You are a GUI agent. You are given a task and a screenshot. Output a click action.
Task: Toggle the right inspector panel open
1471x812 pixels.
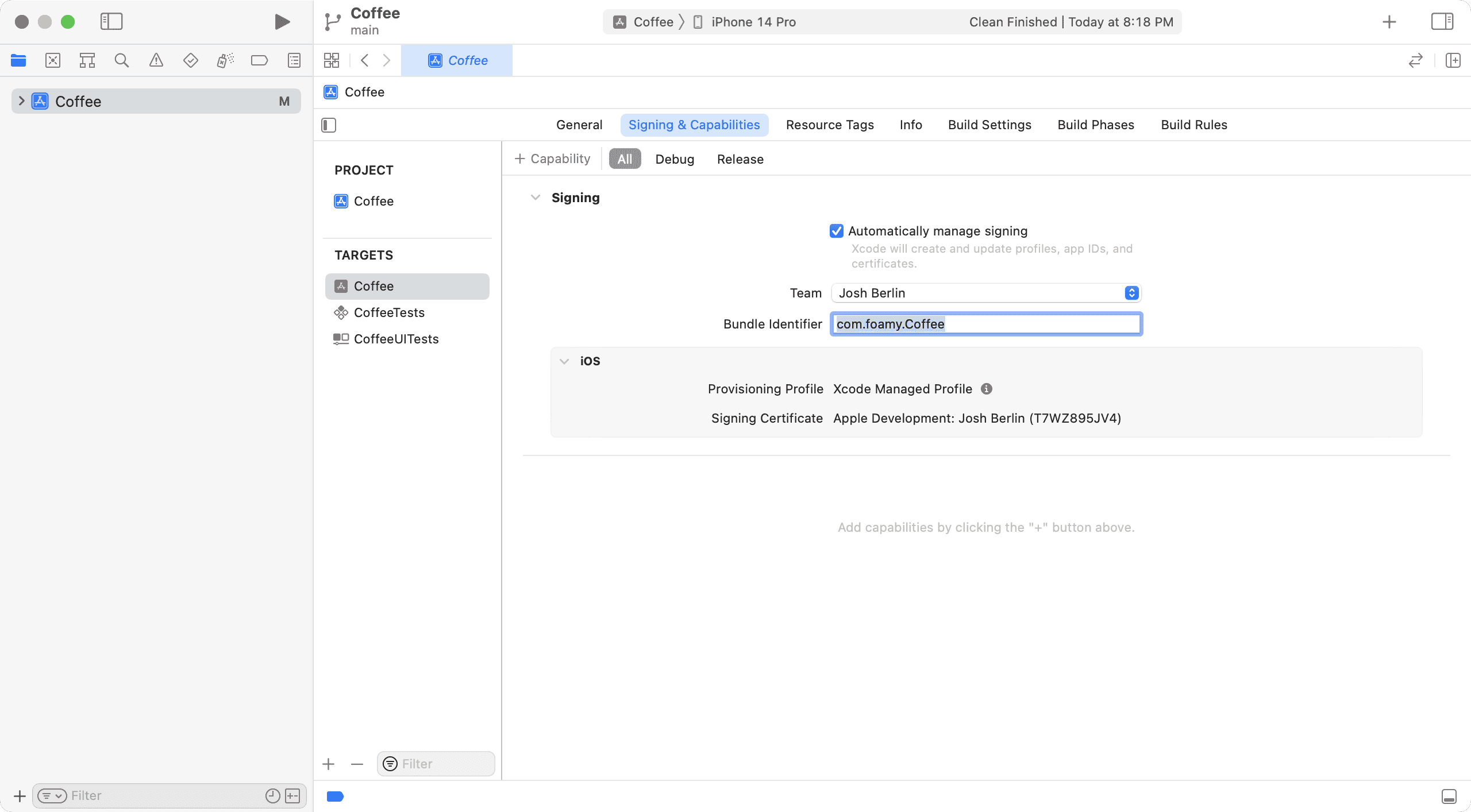click(x=1442, y=22)
